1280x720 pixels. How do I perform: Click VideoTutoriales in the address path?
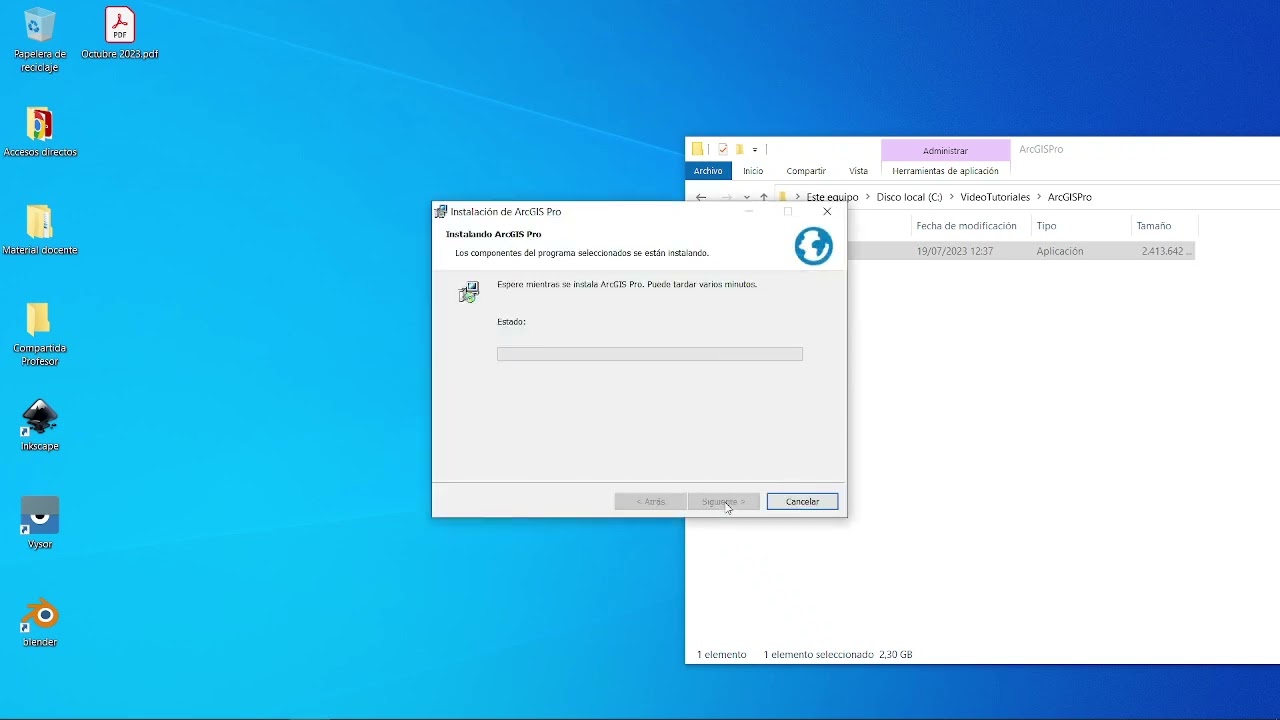click(x=995, y=197)
